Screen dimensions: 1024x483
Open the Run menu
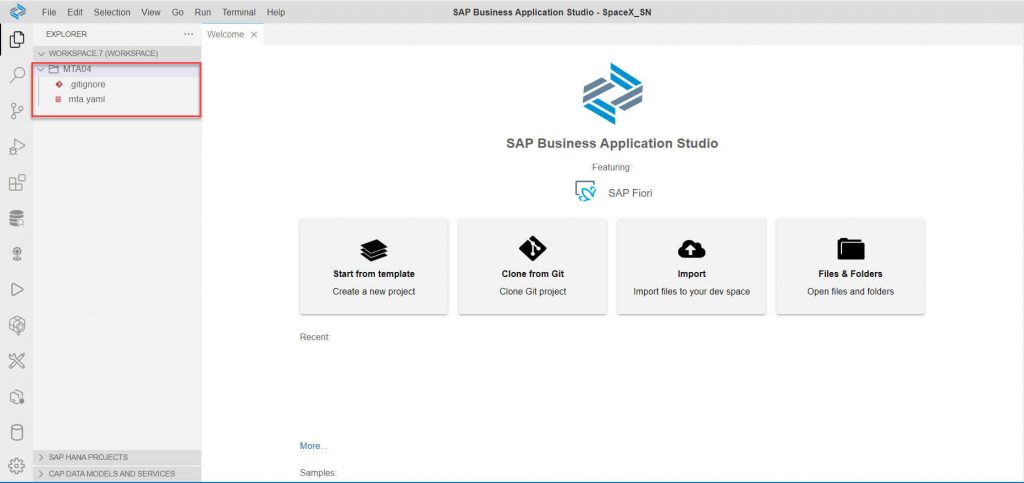(x=202, y=12)
